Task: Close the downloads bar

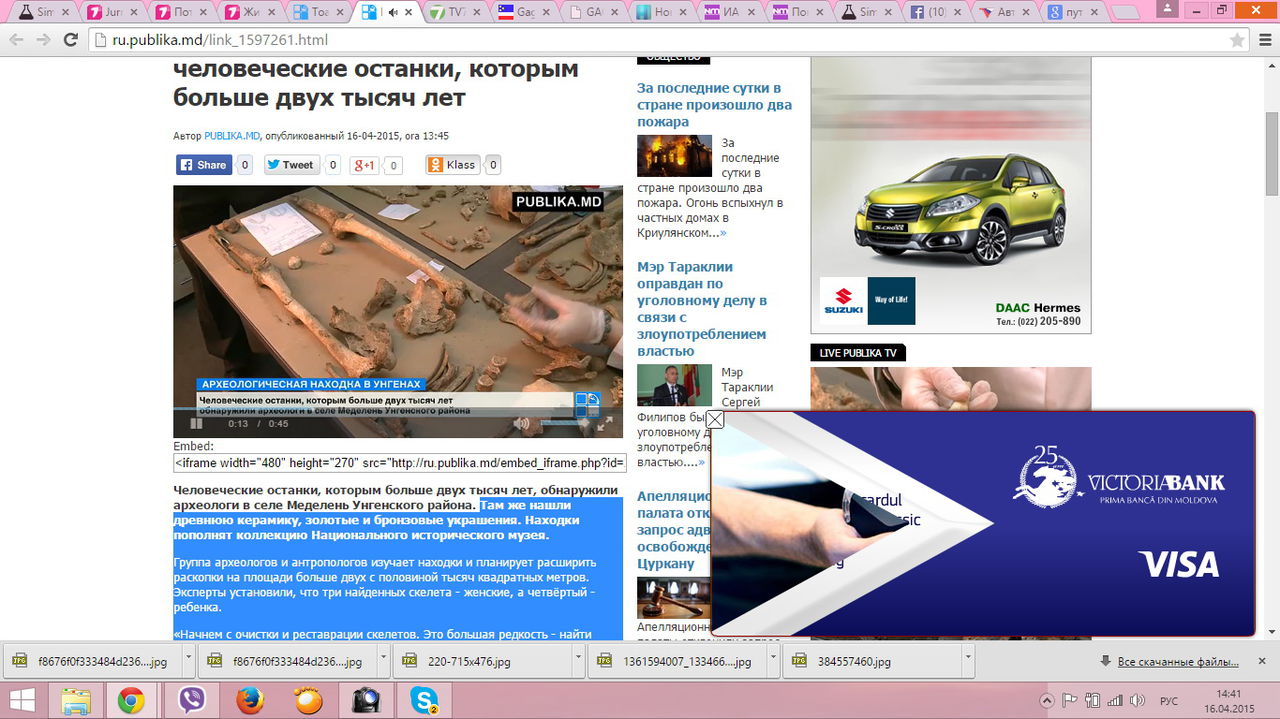Action: [1262, 661]
